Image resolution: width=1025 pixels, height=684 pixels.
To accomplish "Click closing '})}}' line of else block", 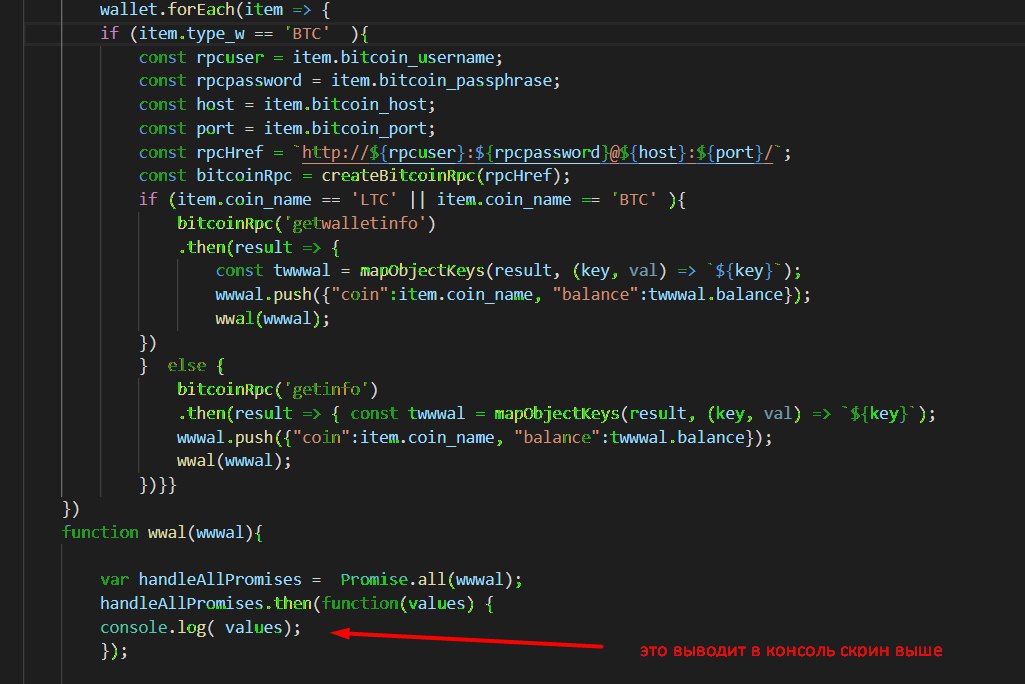I will click(158, 485).
